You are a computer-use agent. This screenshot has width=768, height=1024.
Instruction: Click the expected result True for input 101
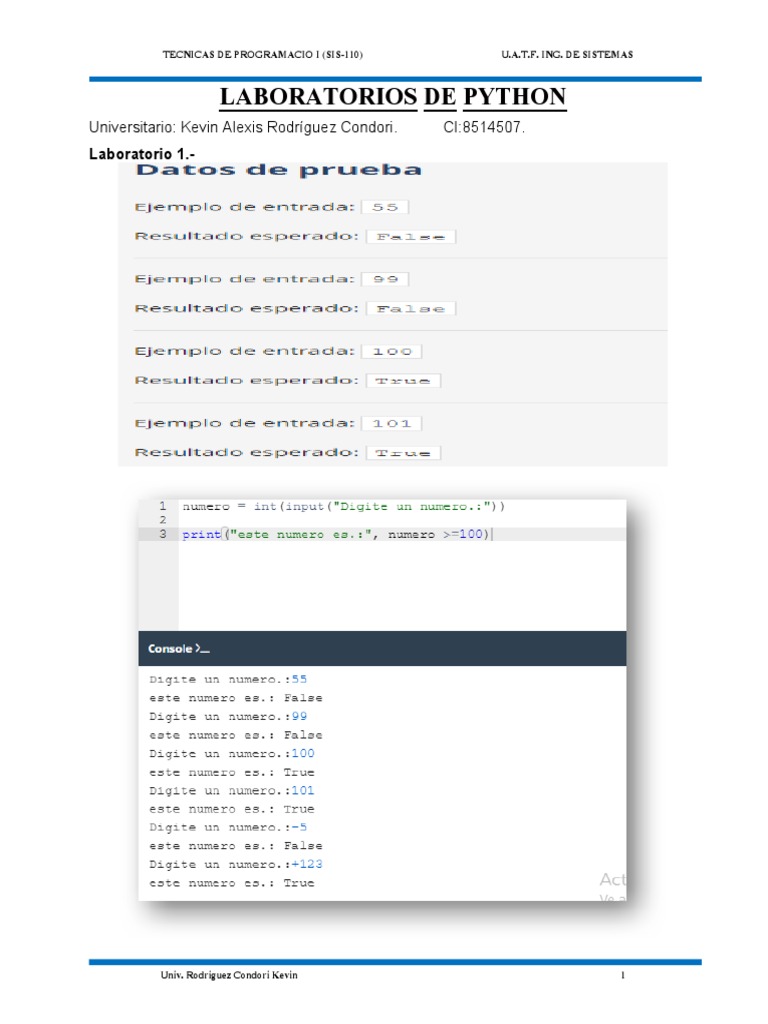pyautogui.click(x=403, y=453)
